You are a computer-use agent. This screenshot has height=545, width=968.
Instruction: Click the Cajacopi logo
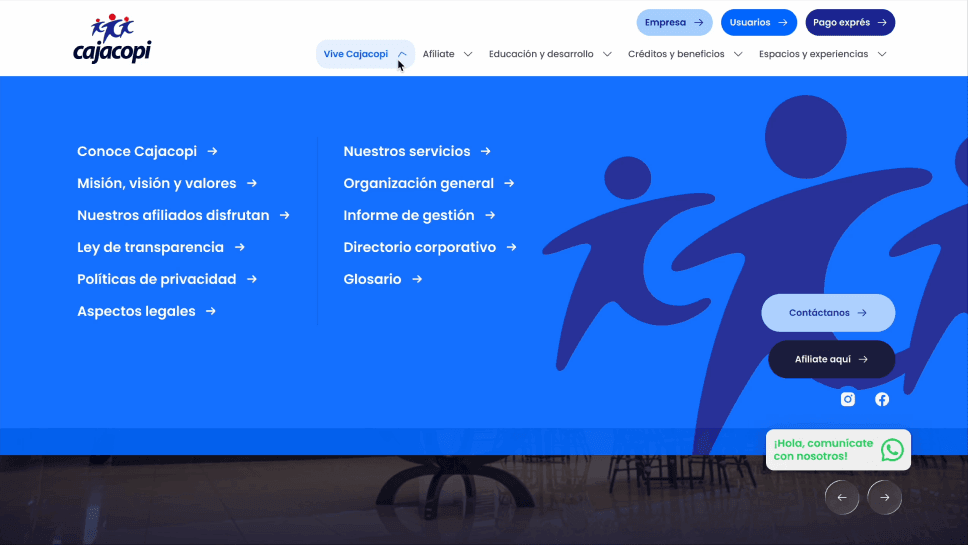[x=112, y=38]
